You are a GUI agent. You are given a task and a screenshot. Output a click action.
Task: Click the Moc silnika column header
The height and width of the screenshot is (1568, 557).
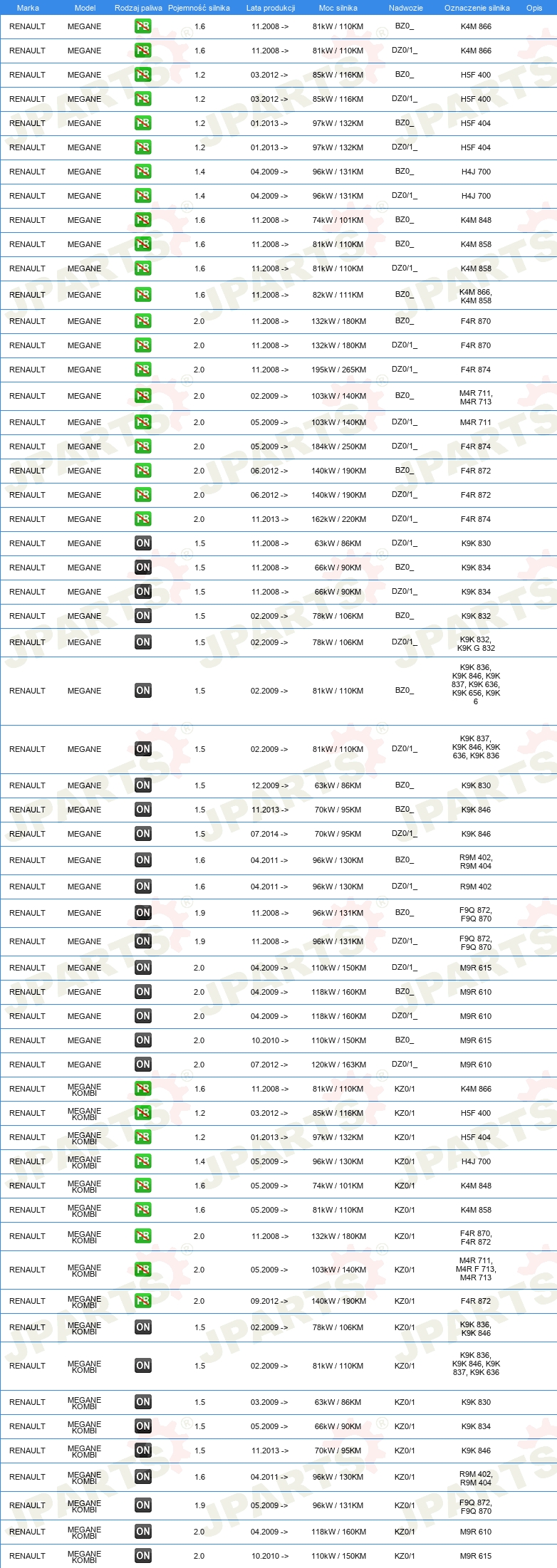pyautogui.click(x=338, y=8)
